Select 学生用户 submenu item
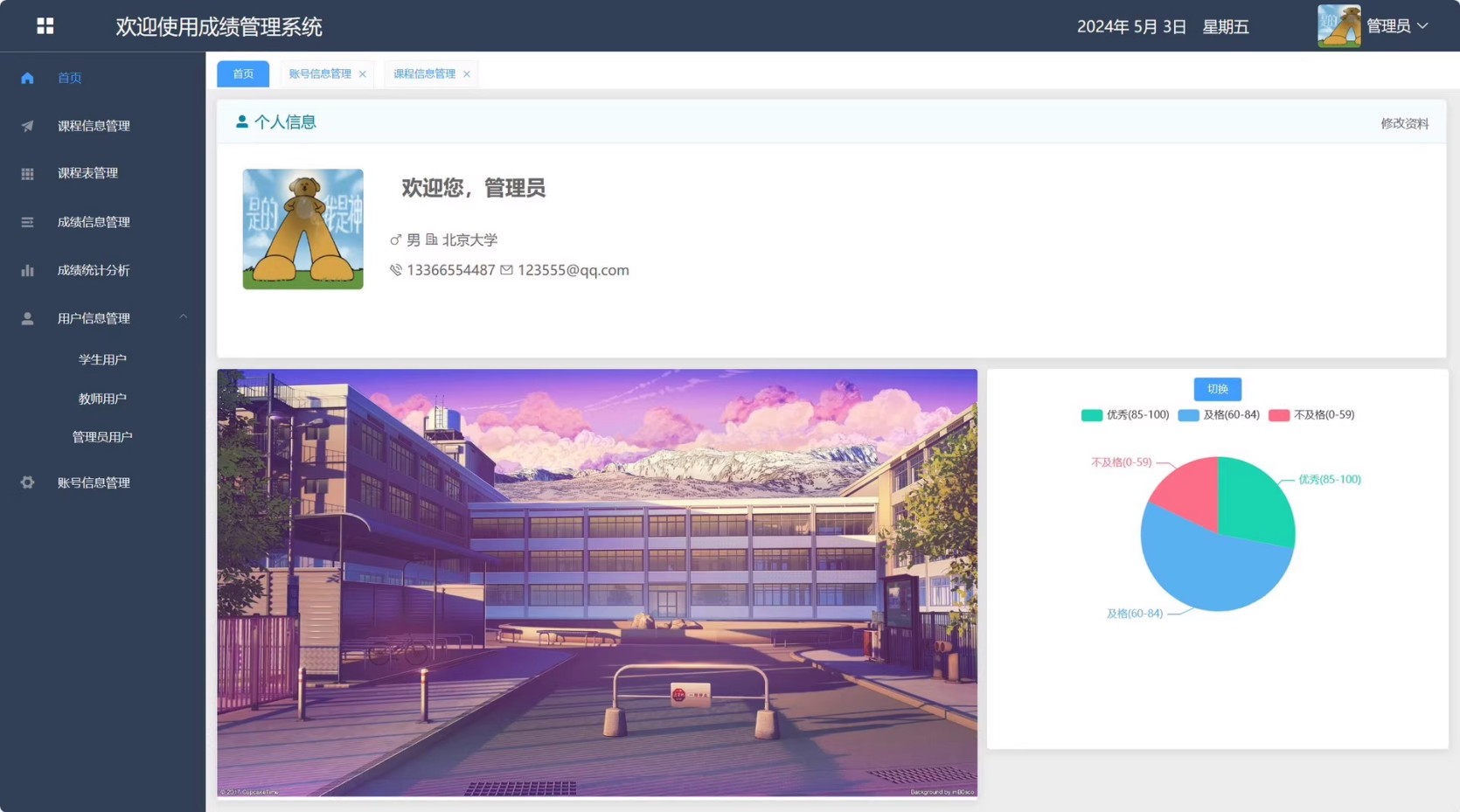This screenshot has height=812, width=1460. pos(102,359)
